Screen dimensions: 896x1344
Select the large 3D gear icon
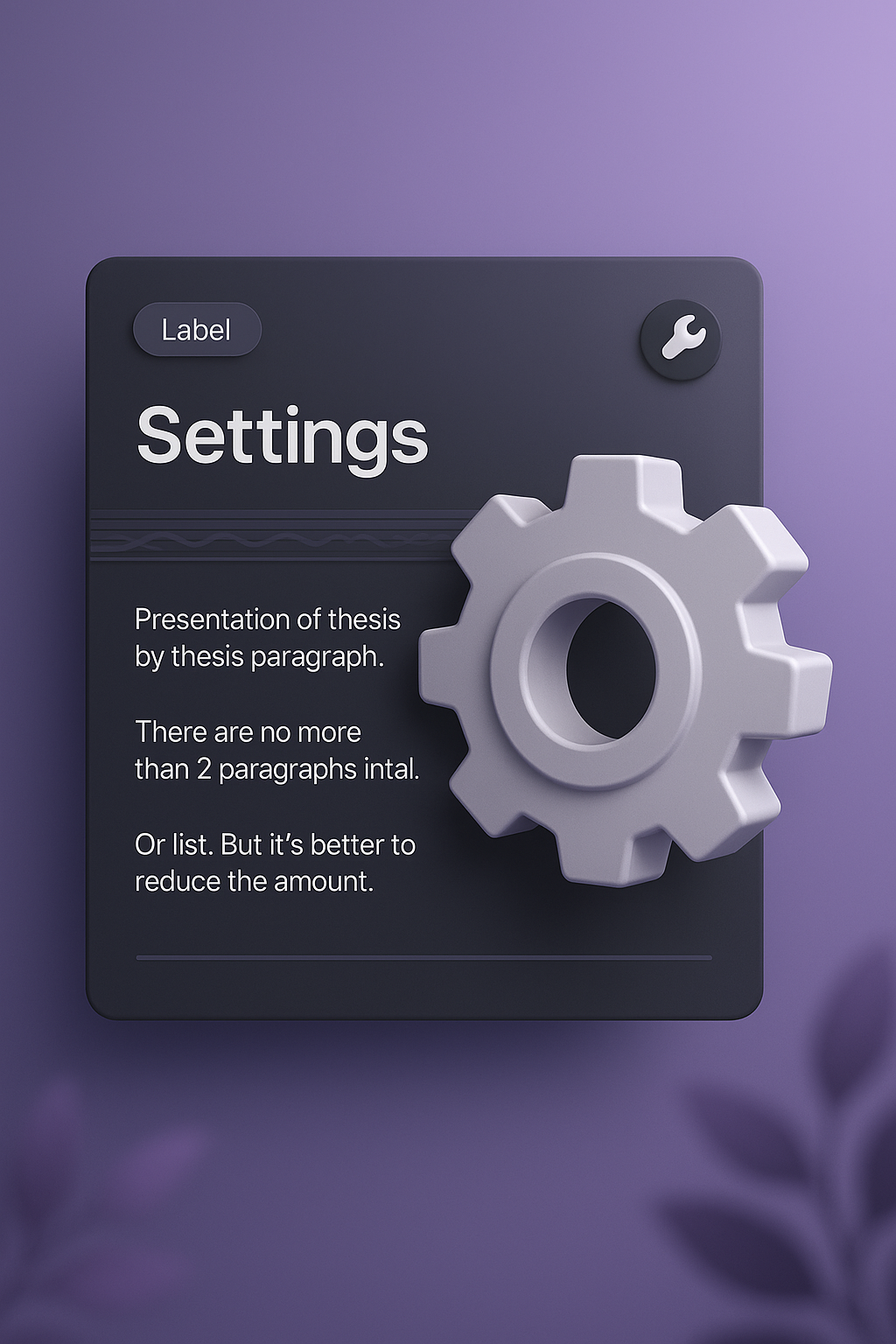coord(625,669)
